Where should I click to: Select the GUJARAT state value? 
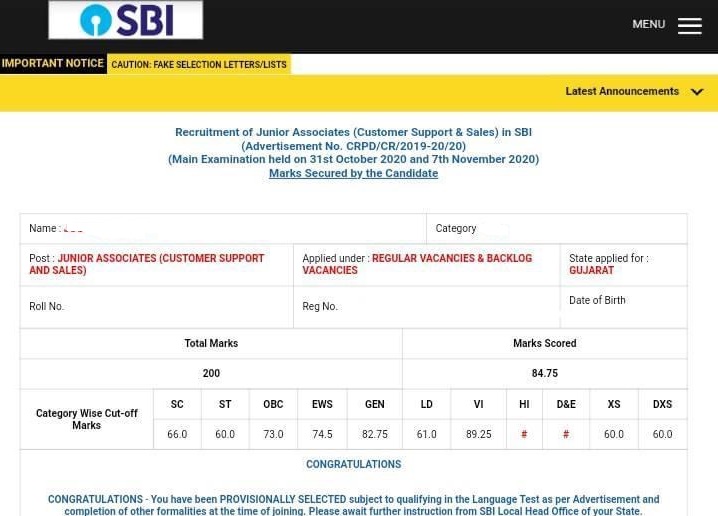click(x=591, y=270)
